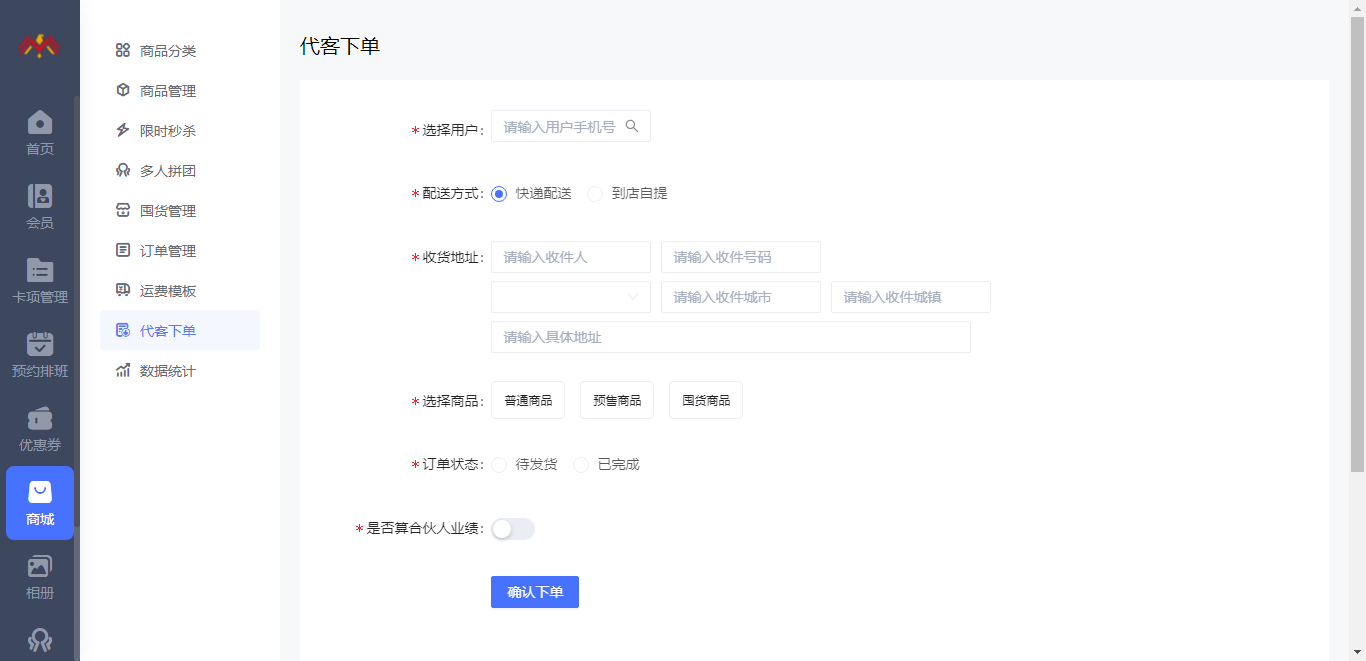This screenshot has height=661, width=1366.
Task: Select 已完成 order status radio
Action: tap(581, 465)
